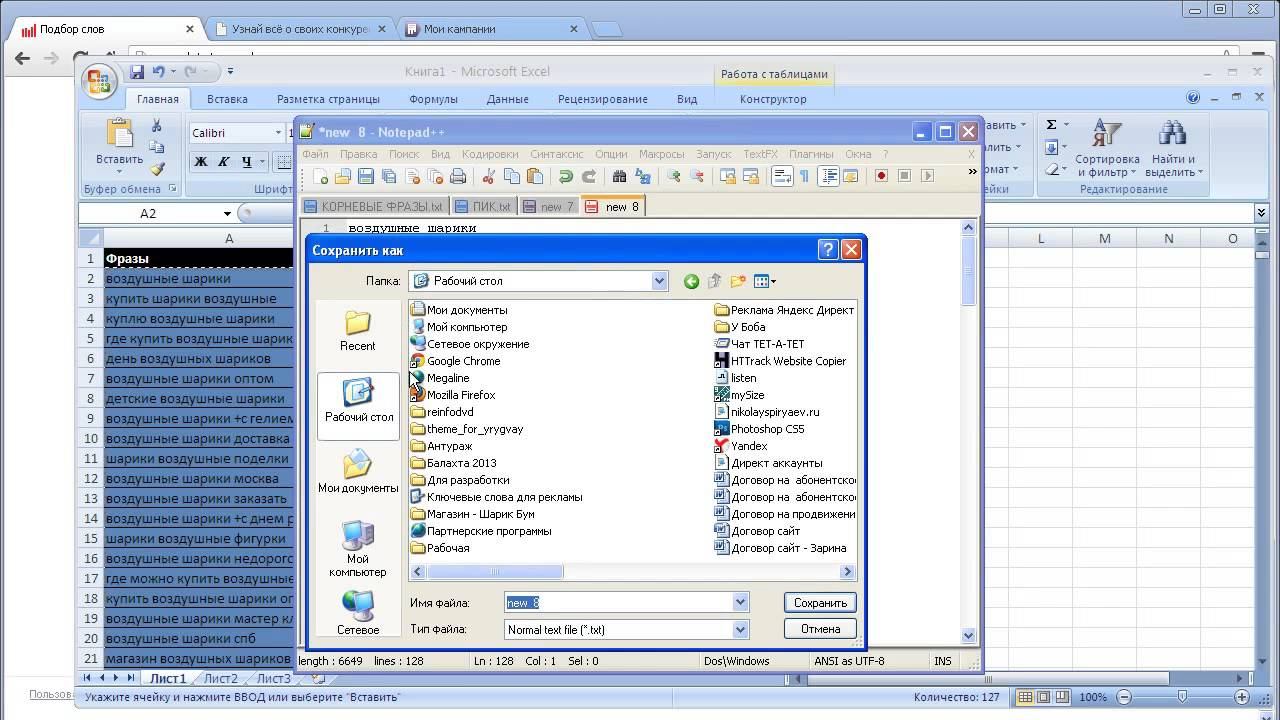The width and height of the screenshot is (1280, 720).
Task: Click the Save dialog help question button
Action: [828, 250]
